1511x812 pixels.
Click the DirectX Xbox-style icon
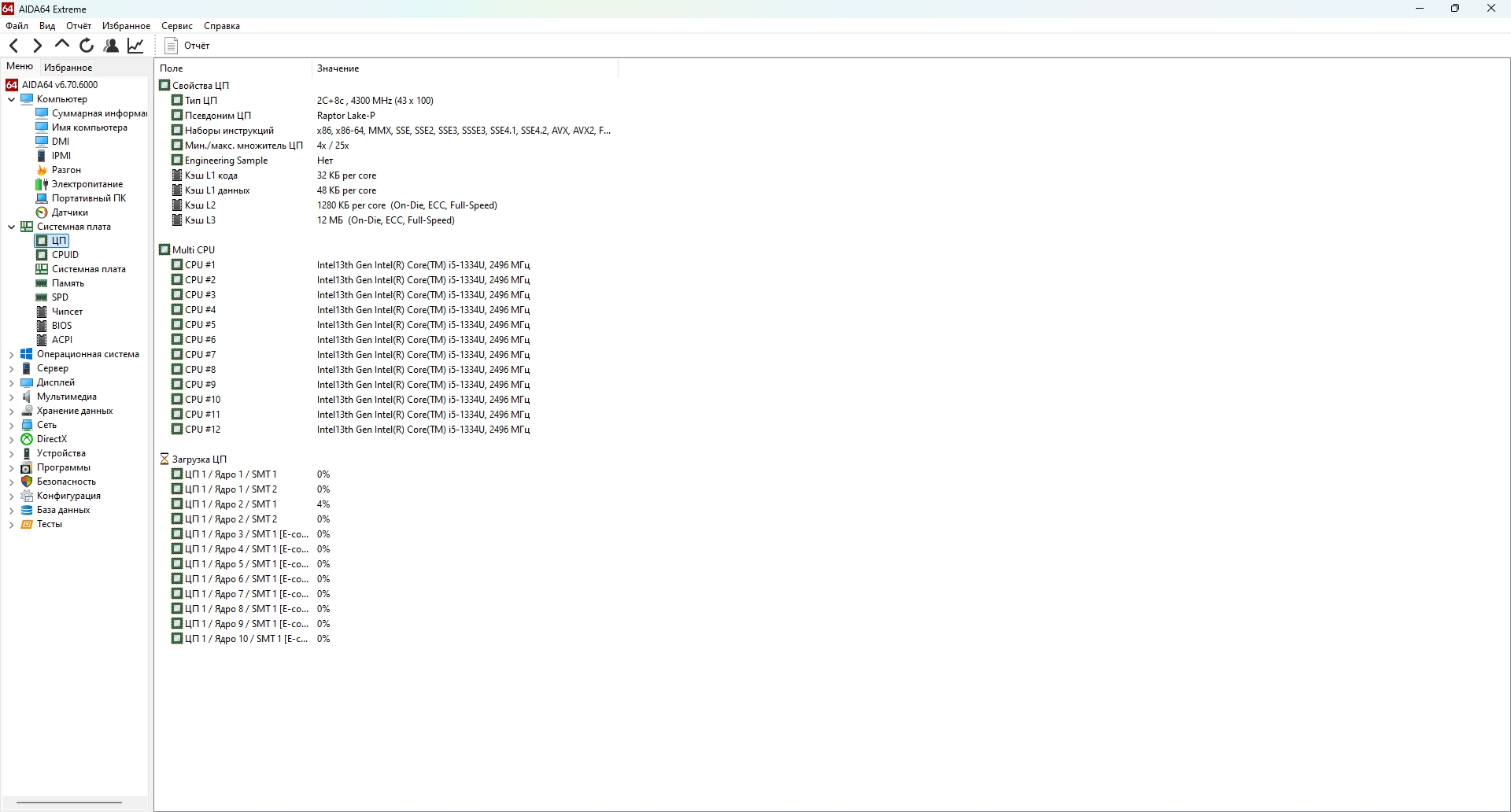pos(27,439)
